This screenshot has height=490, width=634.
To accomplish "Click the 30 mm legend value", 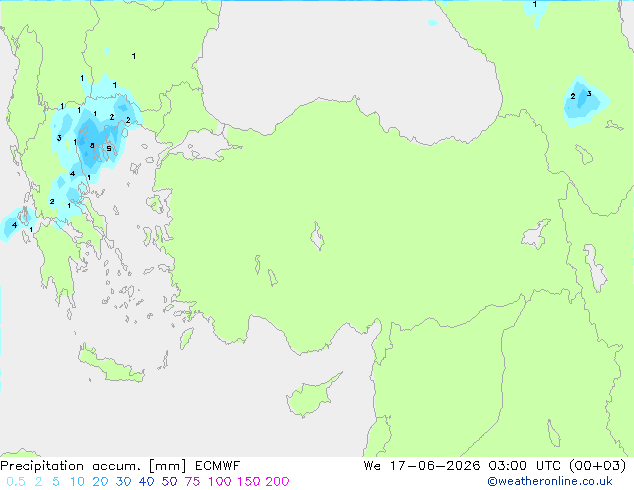I will click(123, 482).
